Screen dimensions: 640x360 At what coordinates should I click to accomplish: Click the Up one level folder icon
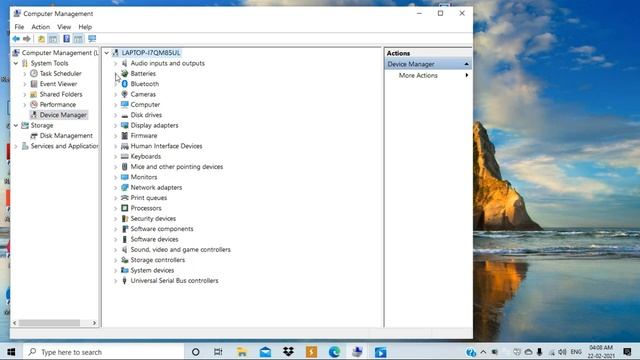41,39
